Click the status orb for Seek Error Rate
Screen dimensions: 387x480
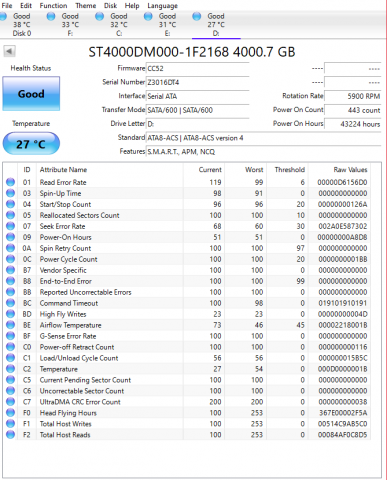(x=11, y=226)
